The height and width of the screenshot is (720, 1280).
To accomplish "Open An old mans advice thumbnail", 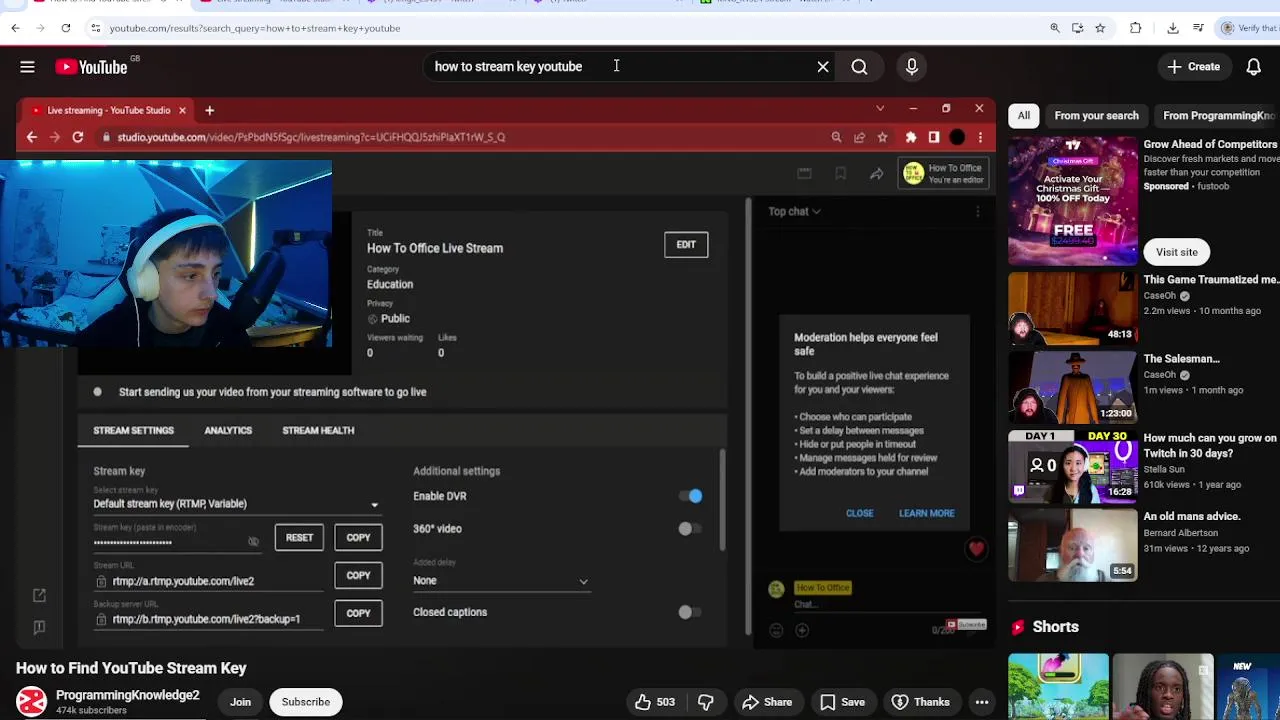I will (x=1072, y=545).
